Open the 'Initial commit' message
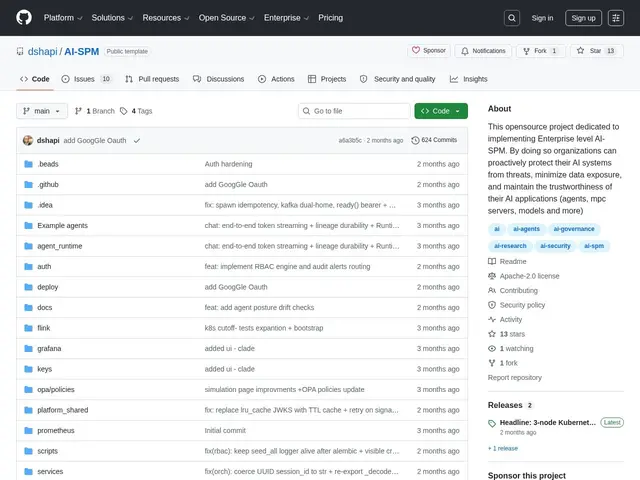This screenshot has width=640, height=480. click(225, 431)
